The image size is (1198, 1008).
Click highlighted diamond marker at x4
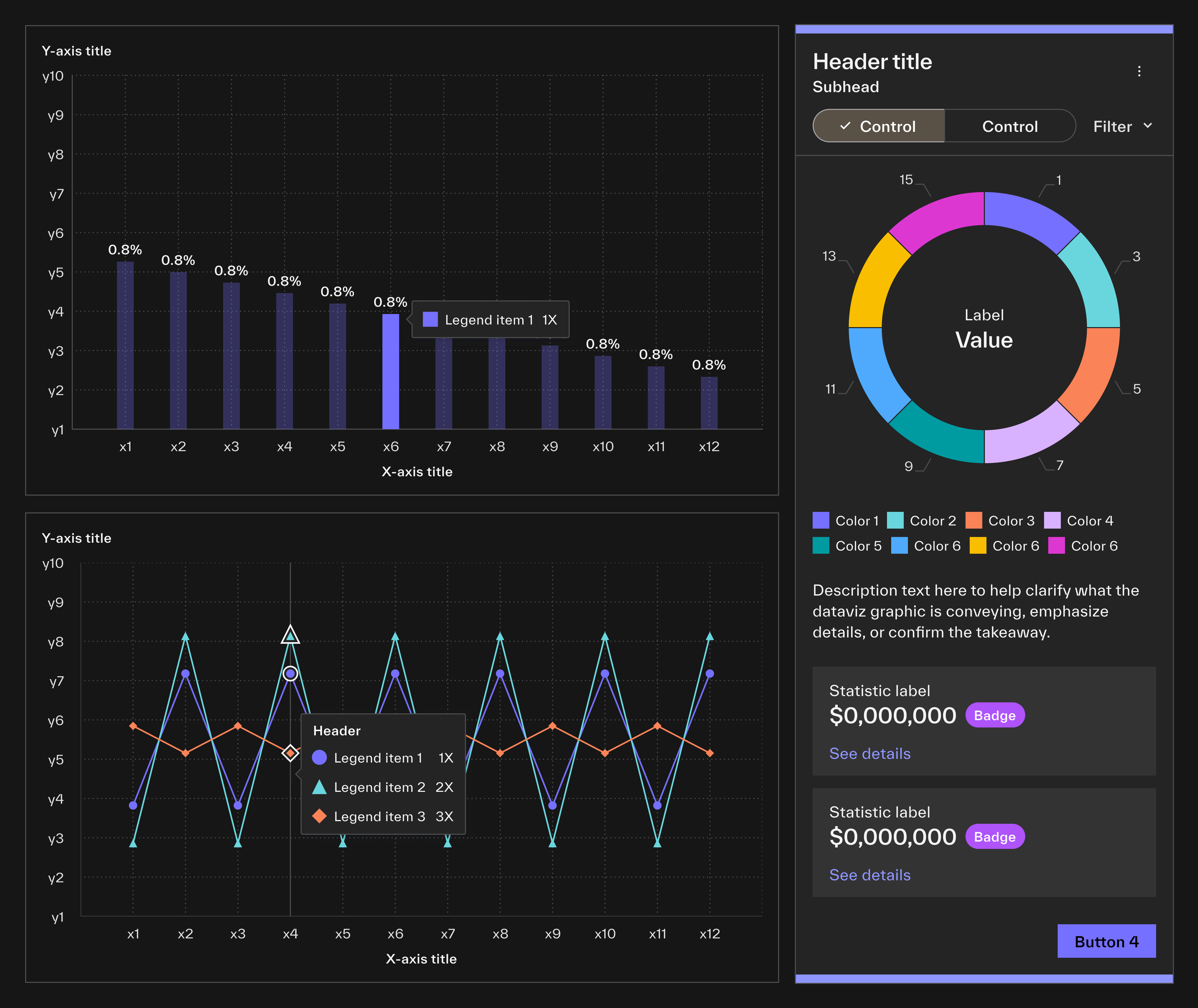click(290, 753)
